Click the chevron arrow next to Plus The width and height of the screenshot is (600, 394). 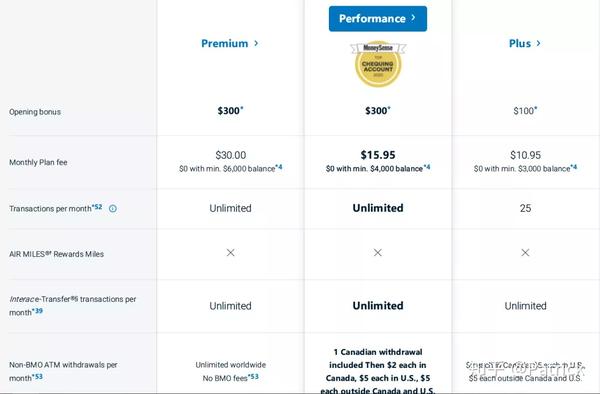(538, 43)
